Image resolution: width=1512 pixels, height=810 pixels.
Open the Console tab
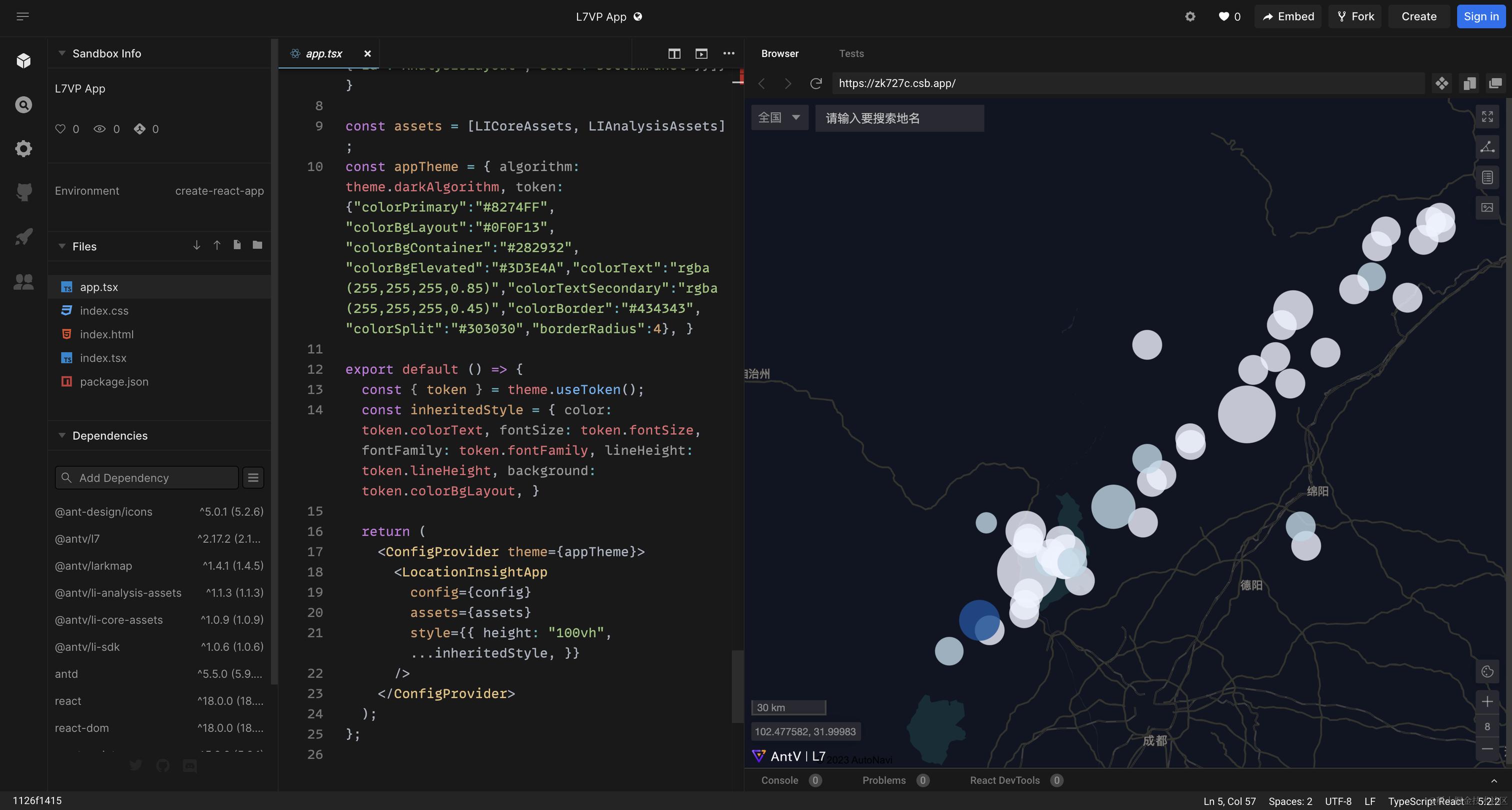click(x=779, y=780)
